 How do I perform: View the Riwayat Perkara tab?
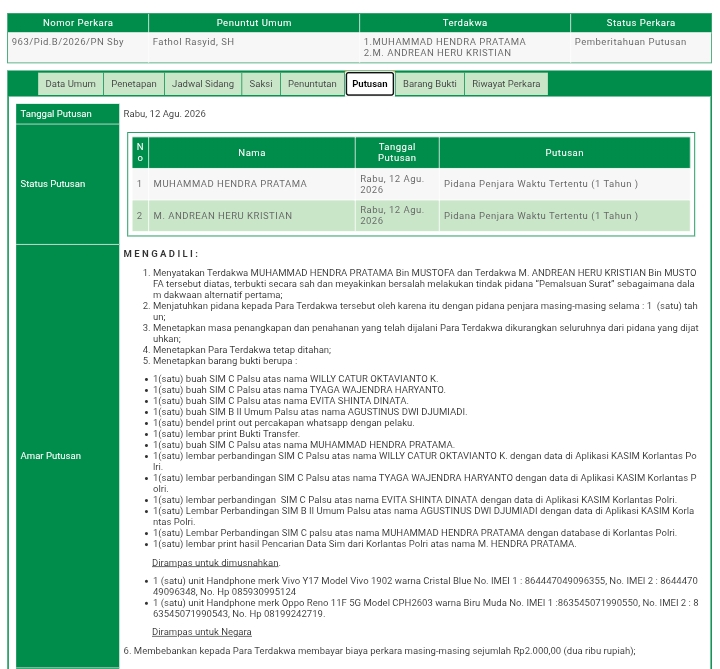(x=506, y=84)
